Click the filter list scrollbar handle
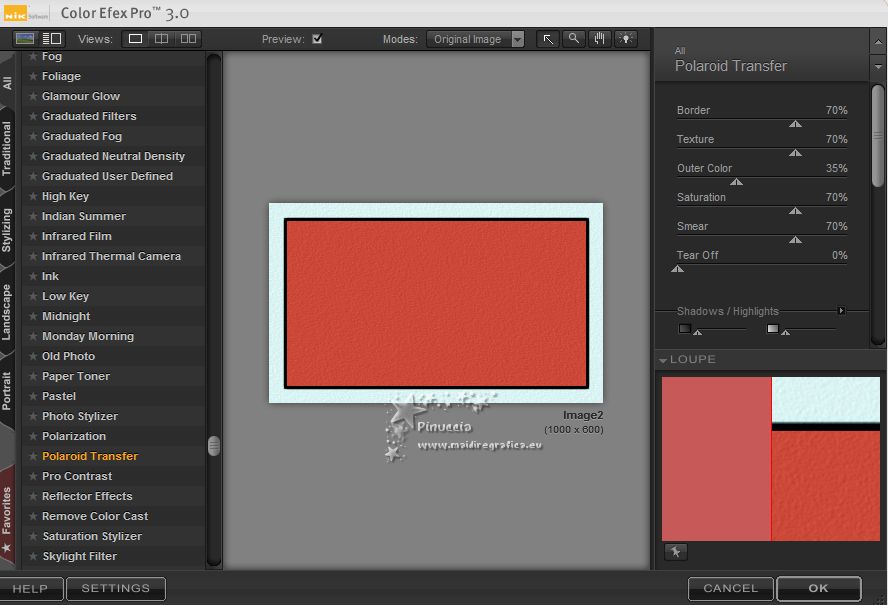This screenshot has height=605, width=888. (214, 446)
